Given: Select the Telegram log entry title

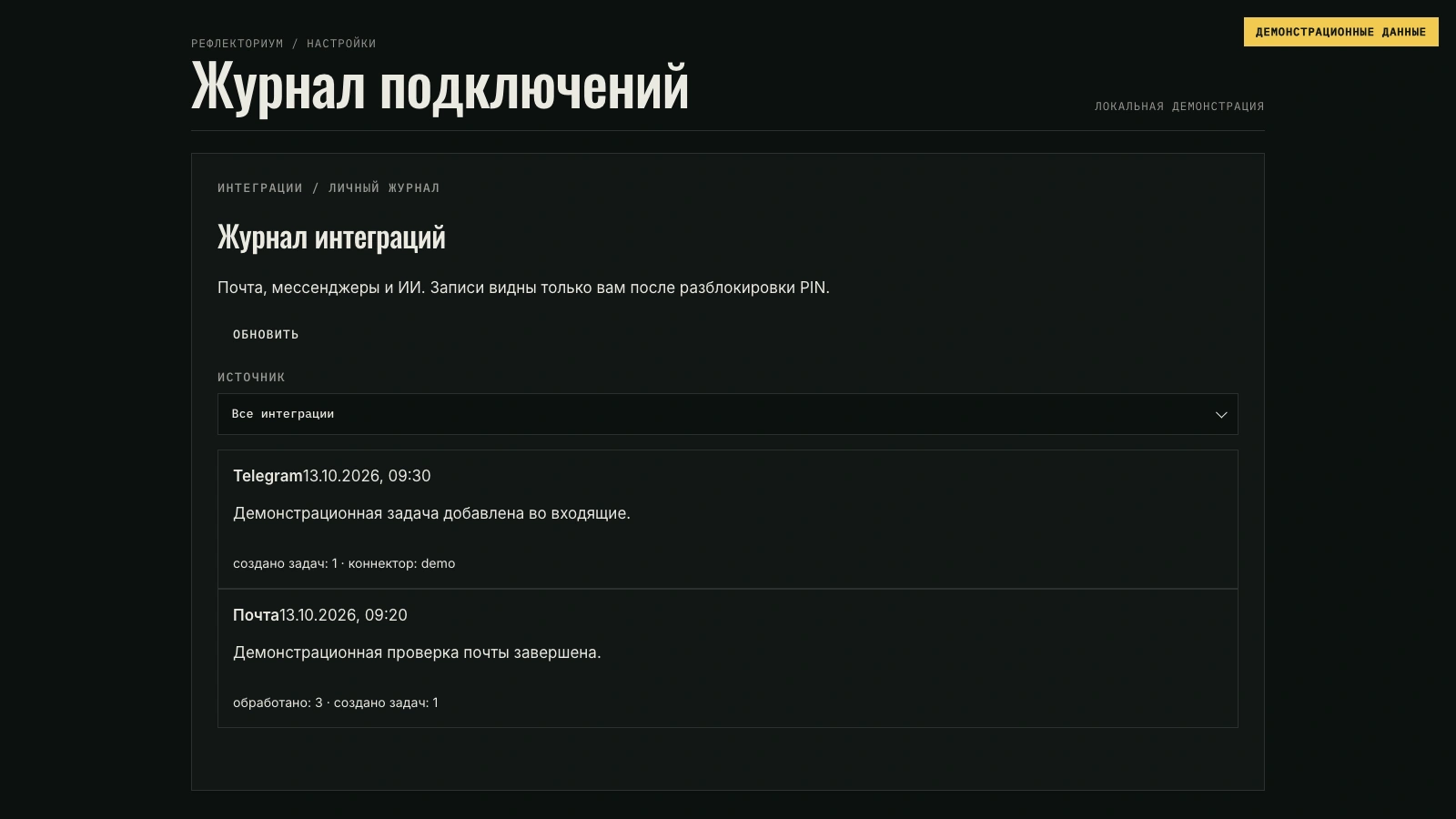Looking at the screenshot, I should 268,476.
